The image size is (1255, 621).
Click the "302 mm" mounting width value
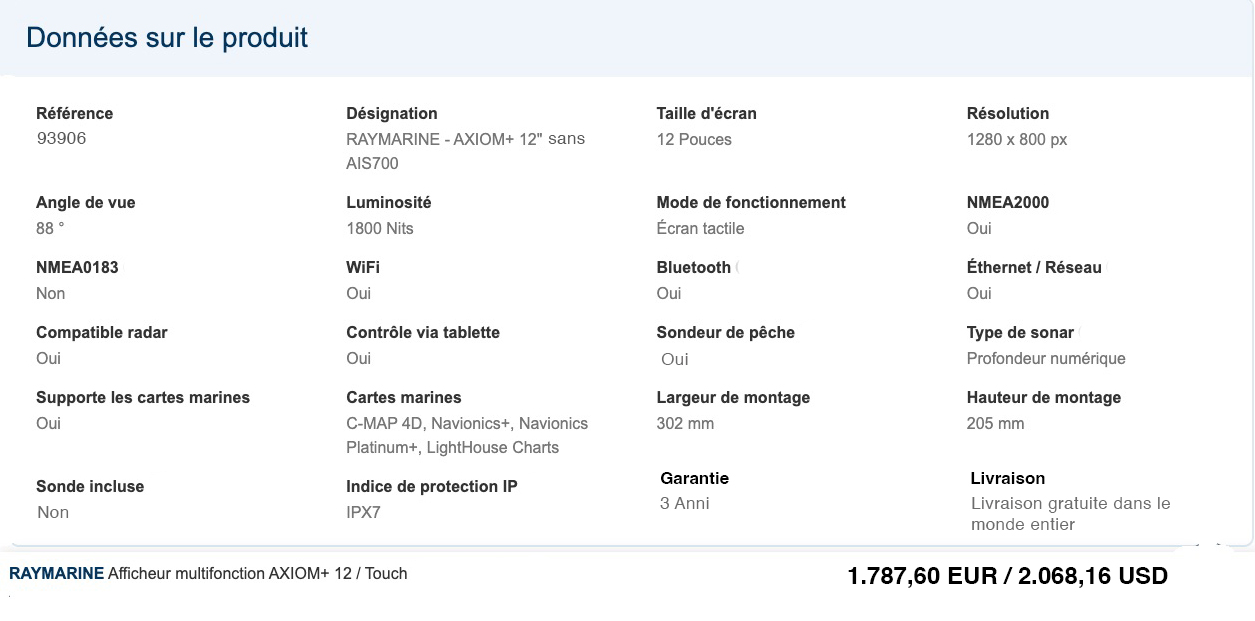685,424
